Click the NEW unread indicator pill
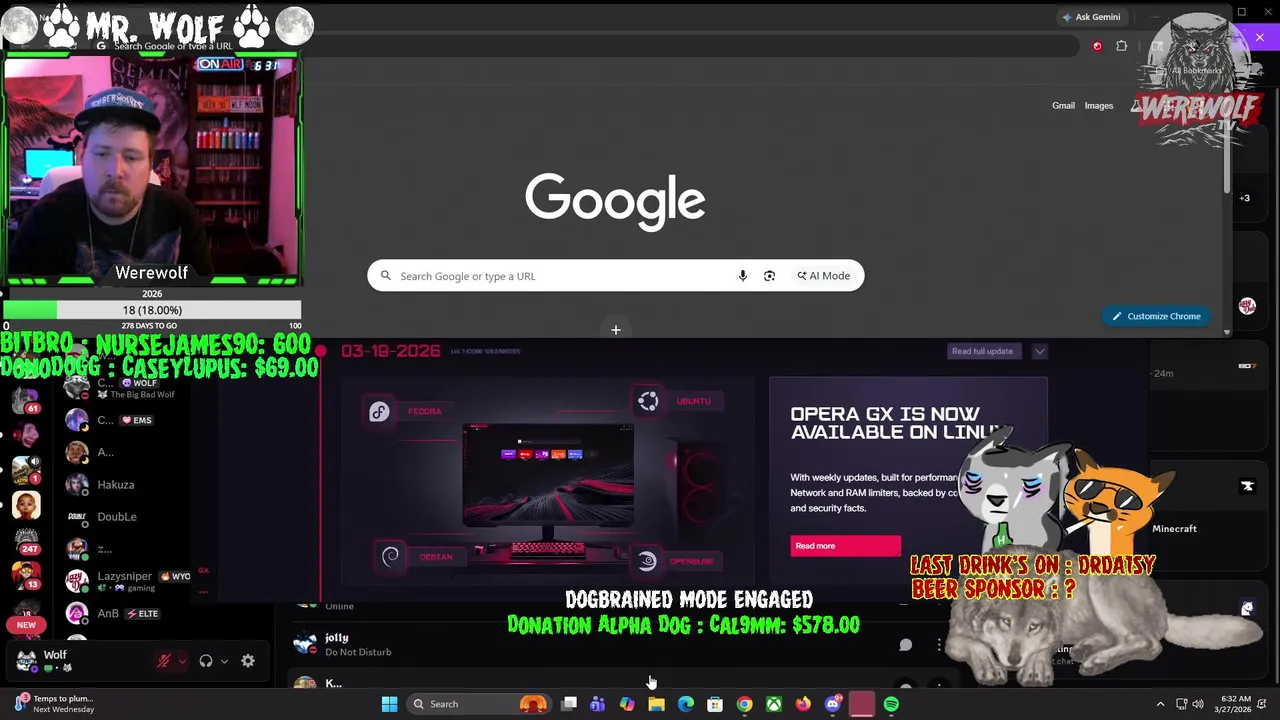1280x720 pixels. tap(26, 625)
